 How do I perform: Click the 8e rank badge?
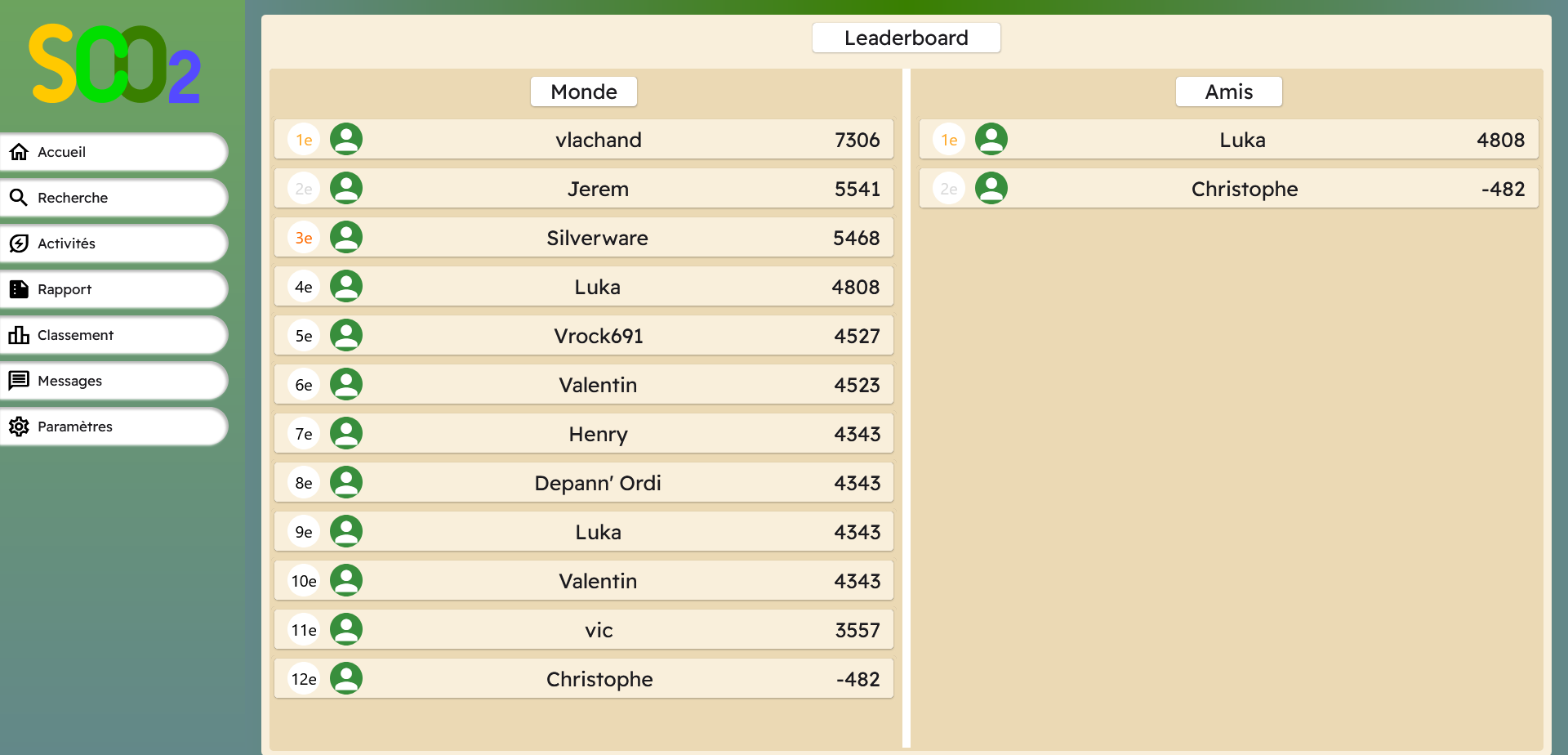pos(304,483)
